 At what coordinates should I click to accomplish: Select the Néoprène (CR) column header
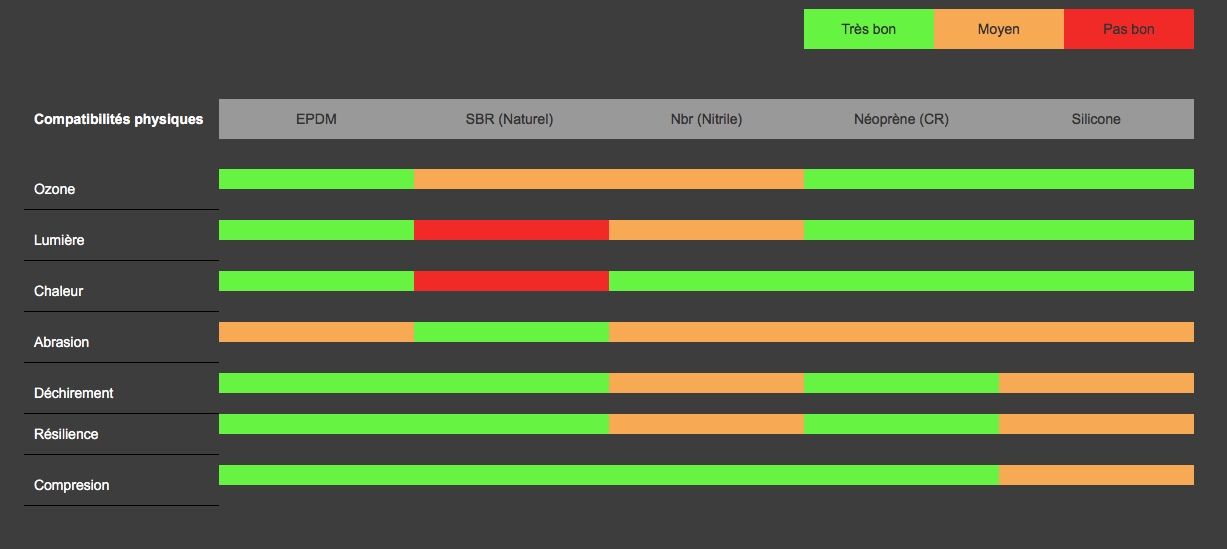click(x=901, y=119)
